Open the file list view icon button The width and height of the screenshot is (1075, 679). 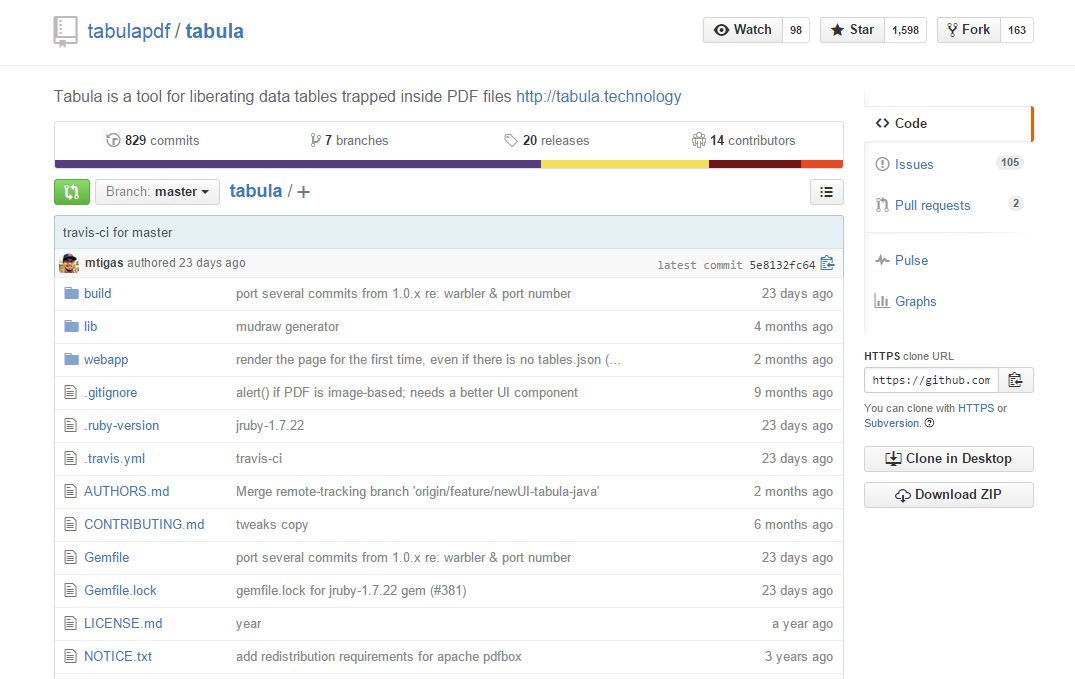coord(827,192)
